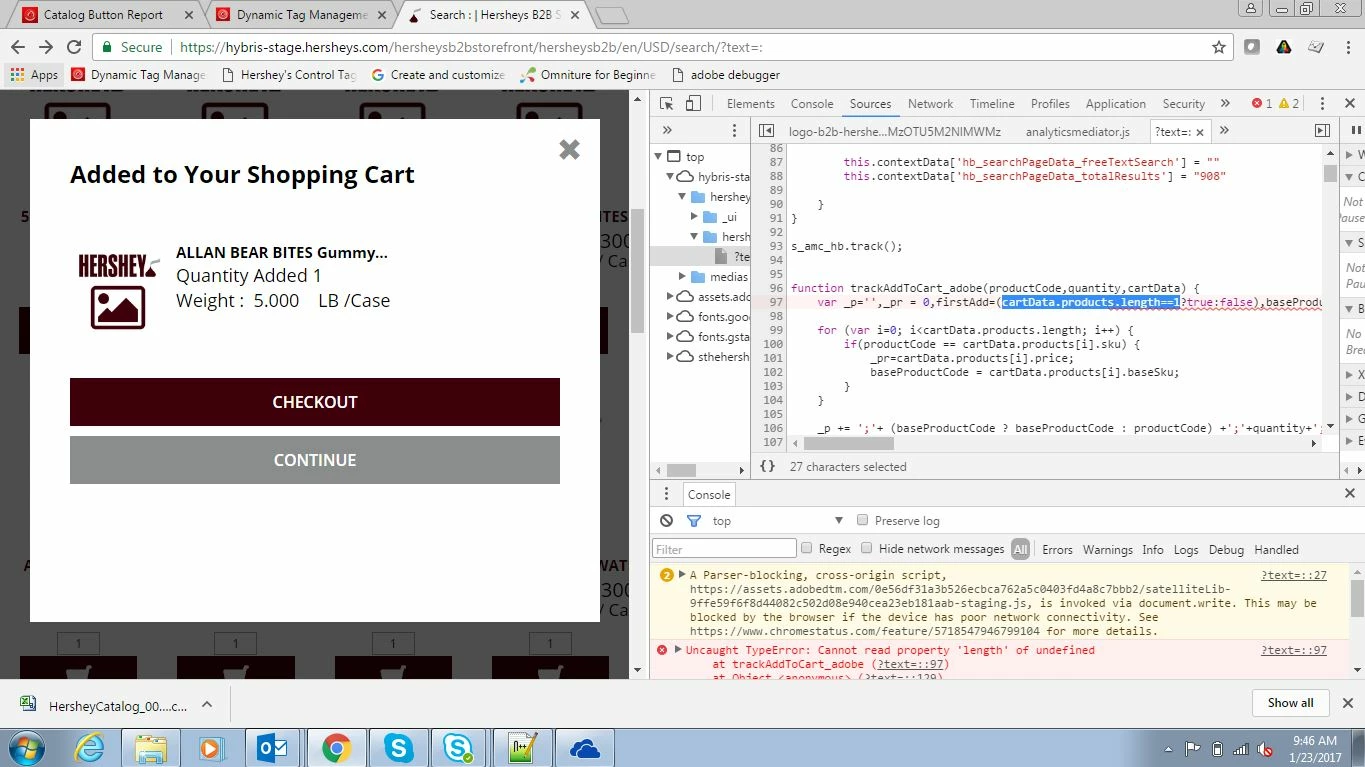Select the logo-b2b-hershe file tab

click(894, 131)
